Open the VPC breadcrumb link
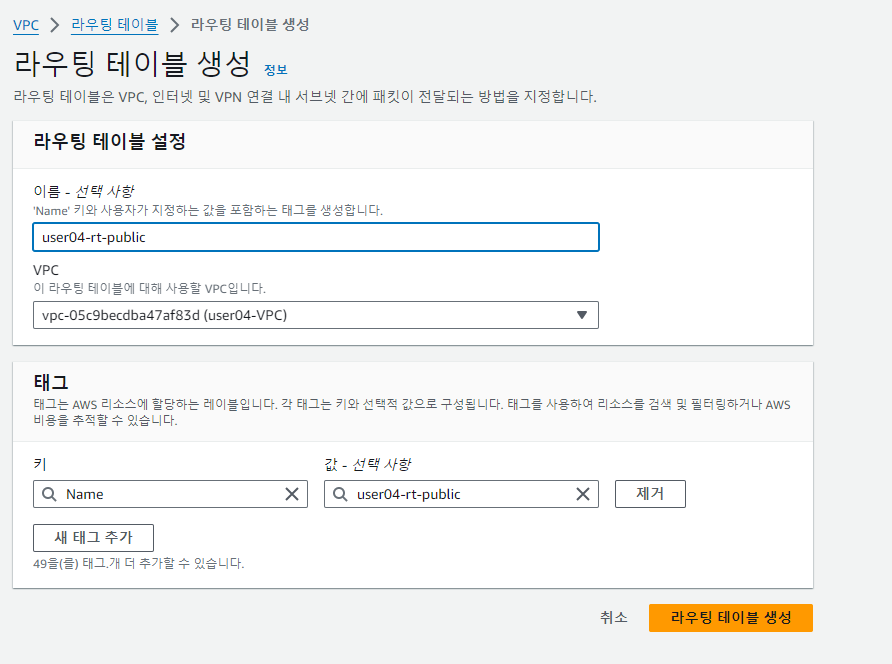This screenshot has height=664, width=892. tap(26, 25)
